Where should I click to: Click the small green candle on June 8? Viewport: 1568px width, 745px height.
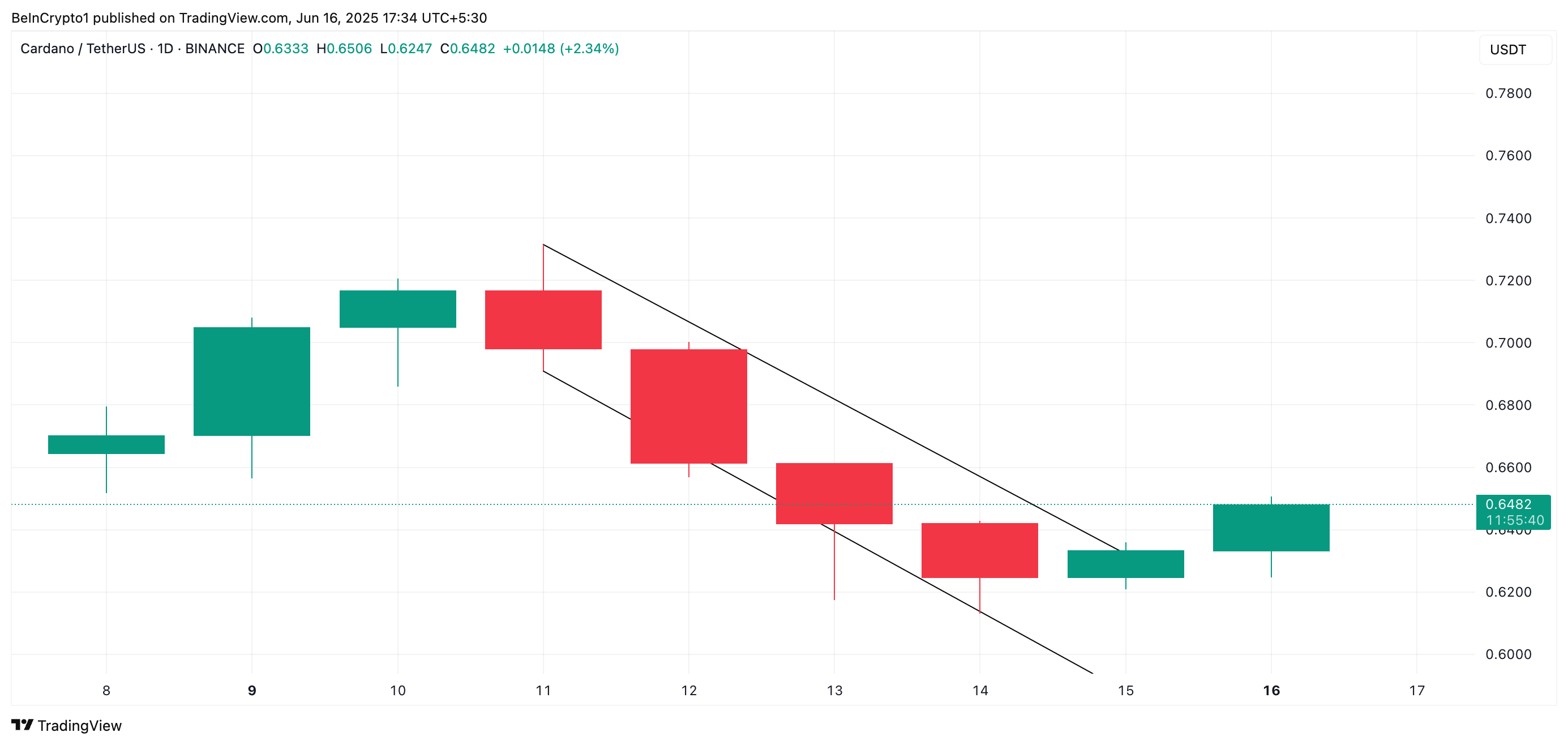(106, 444)
